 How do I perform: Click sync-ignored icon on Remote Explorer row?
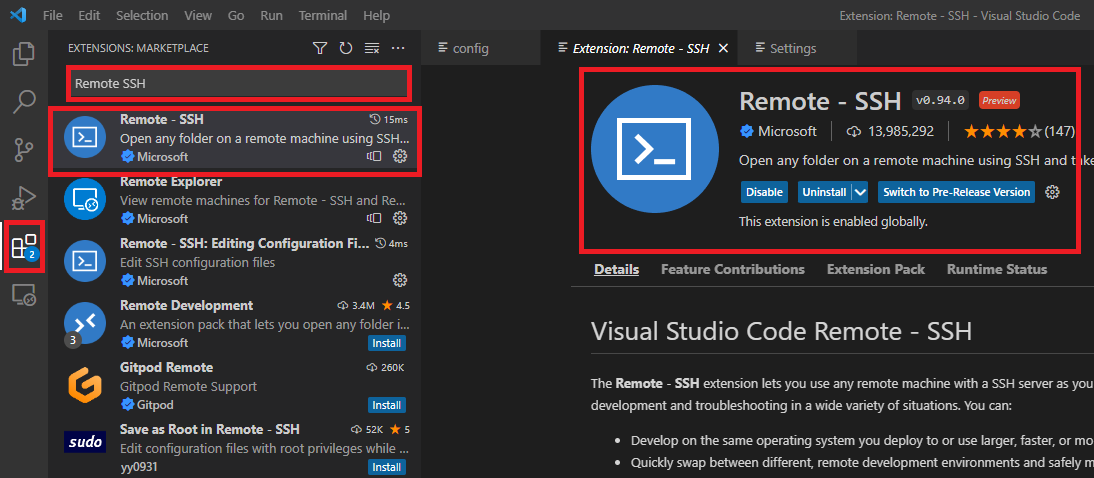[x=374, y=218]
